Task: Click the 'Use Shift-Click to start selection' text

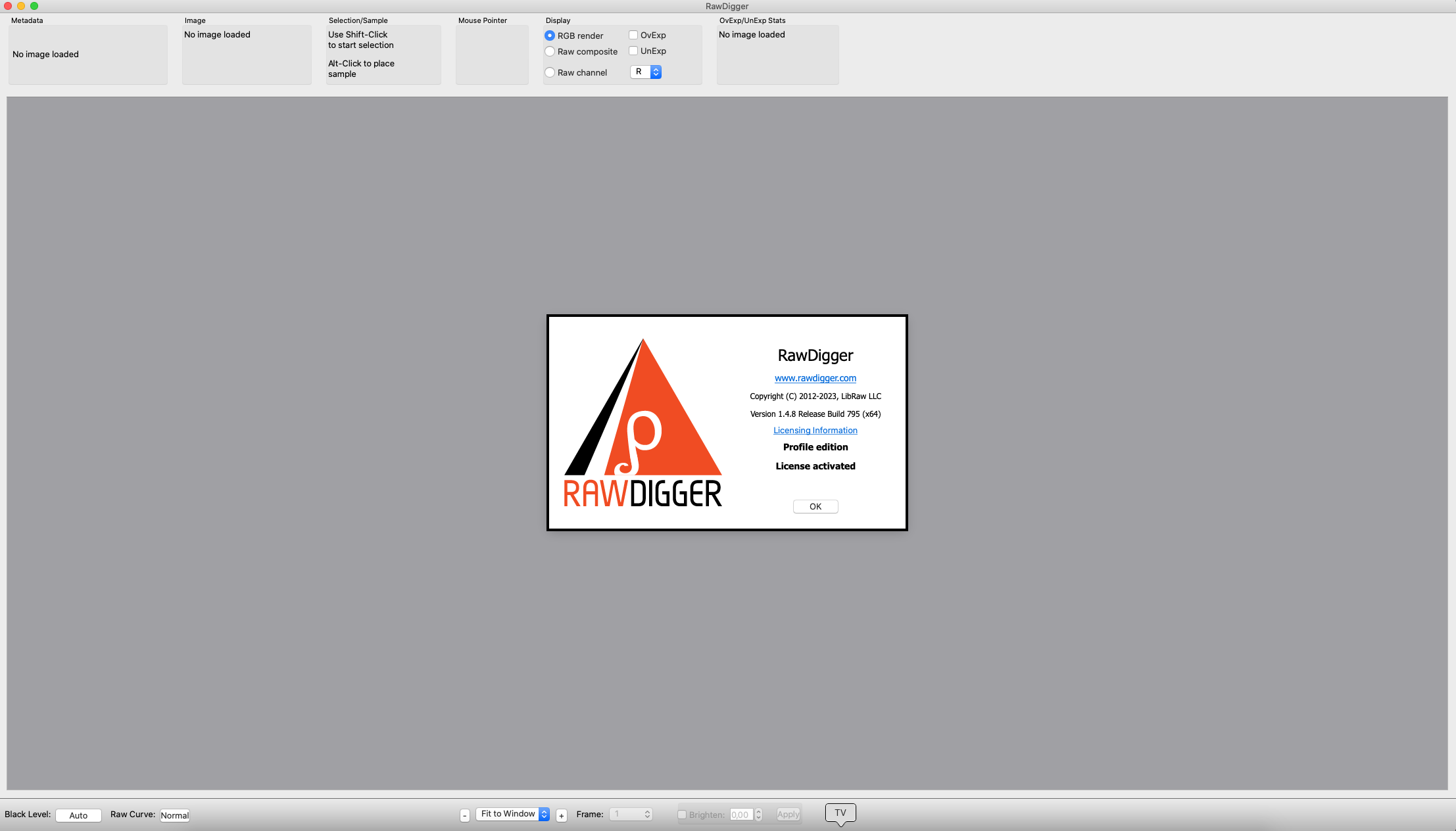Action: [361, 39]
